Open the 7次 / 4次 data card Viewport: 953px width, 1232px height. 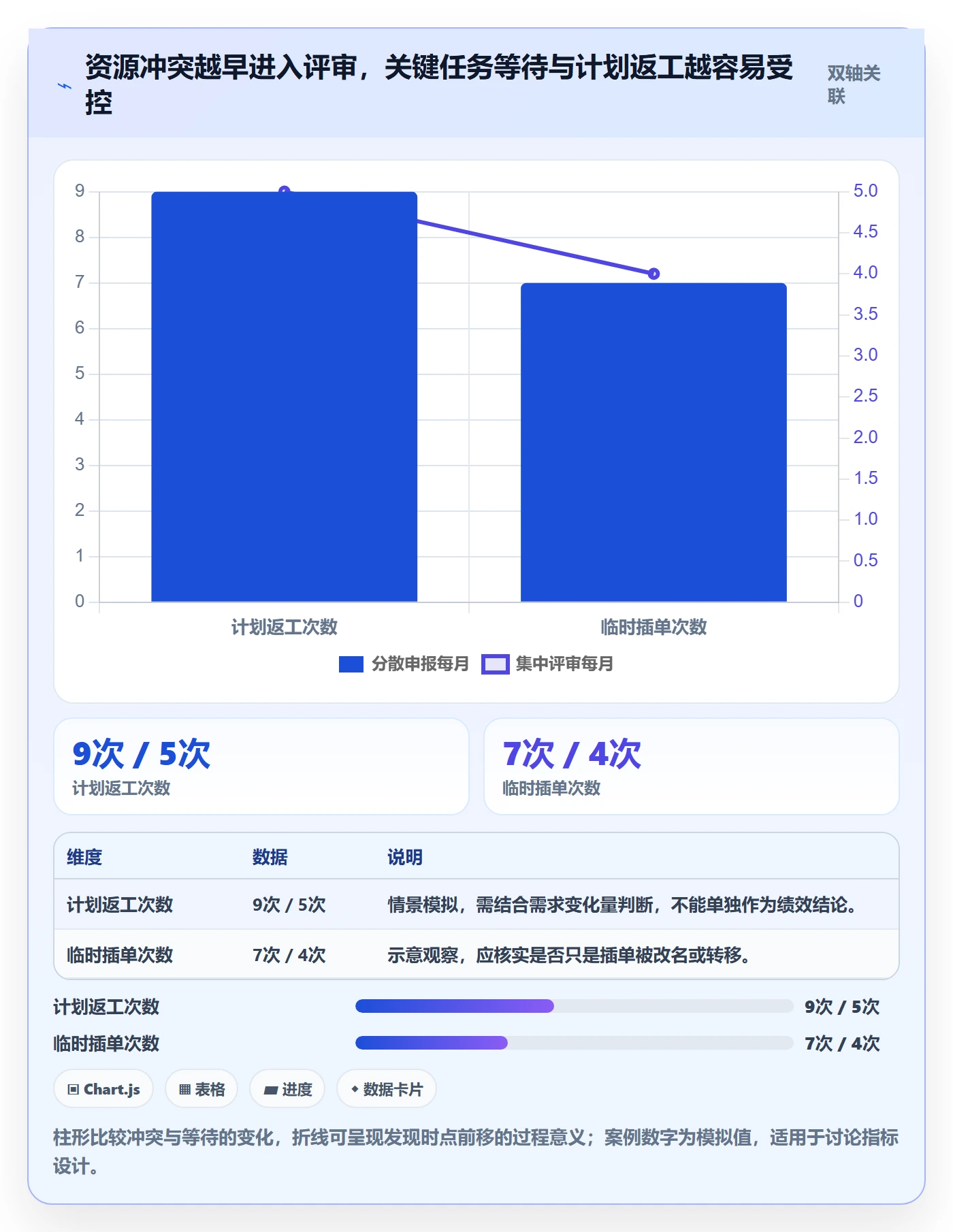[x=692, y=766]
